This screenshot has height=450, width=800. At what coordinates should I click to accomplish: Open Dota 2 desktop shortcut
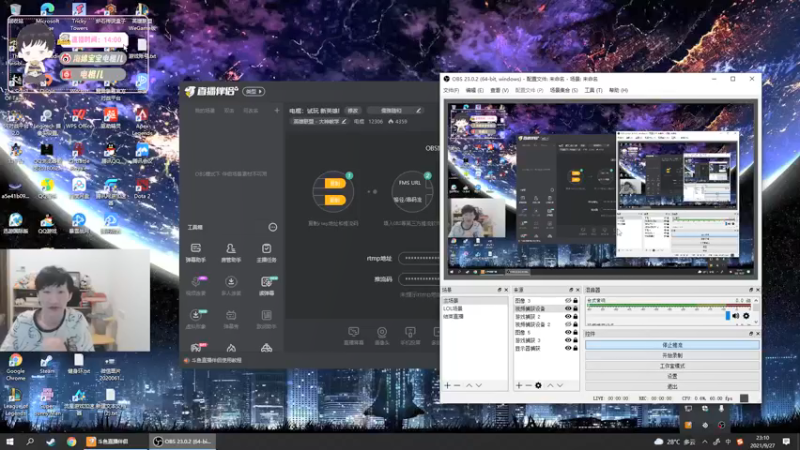[x=142, y=189]
